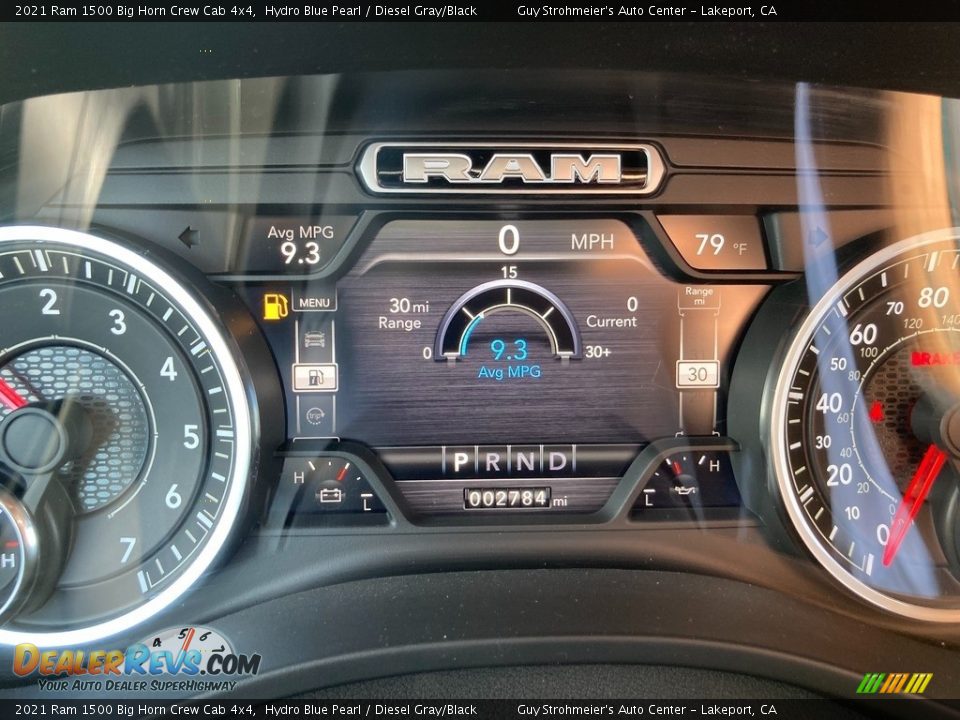The width and height of the screenshot is (960, 720).
Task: Select the highlighted fuel economy pump icon
Action: [315, 377]
